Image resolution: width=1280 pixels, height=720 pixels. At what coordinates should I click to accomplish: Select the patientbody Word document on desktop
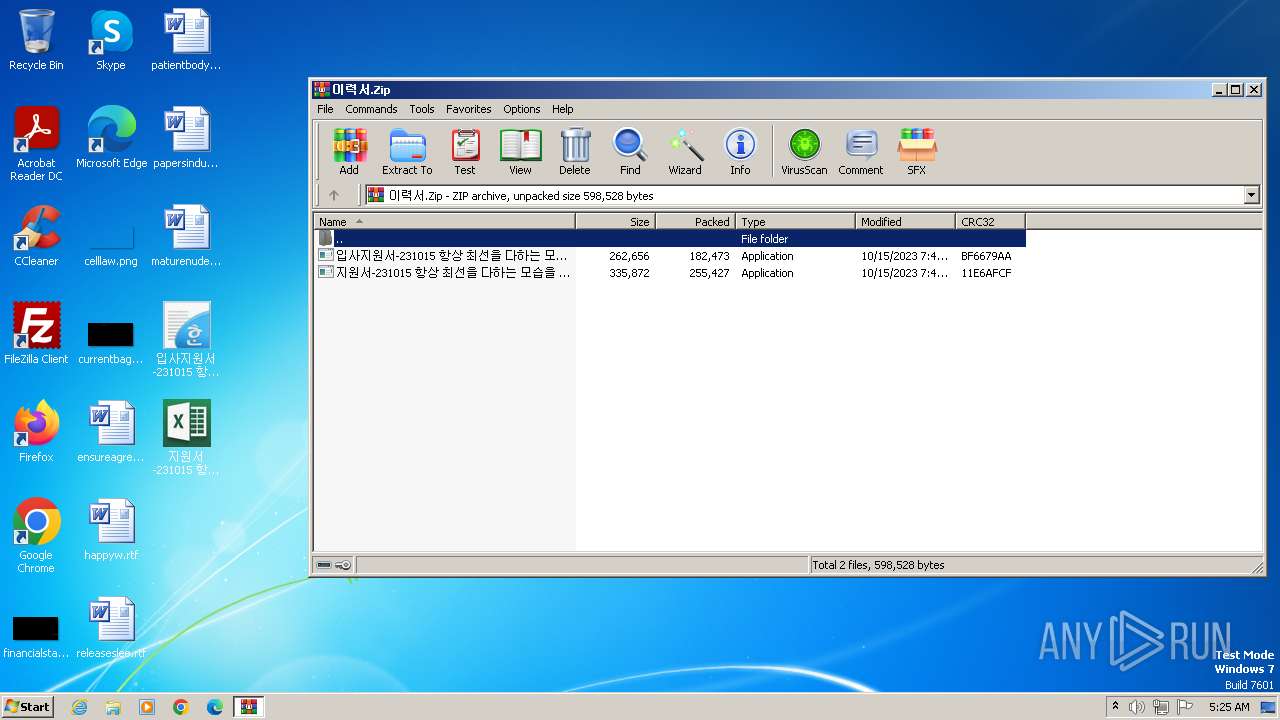[186, 40]
